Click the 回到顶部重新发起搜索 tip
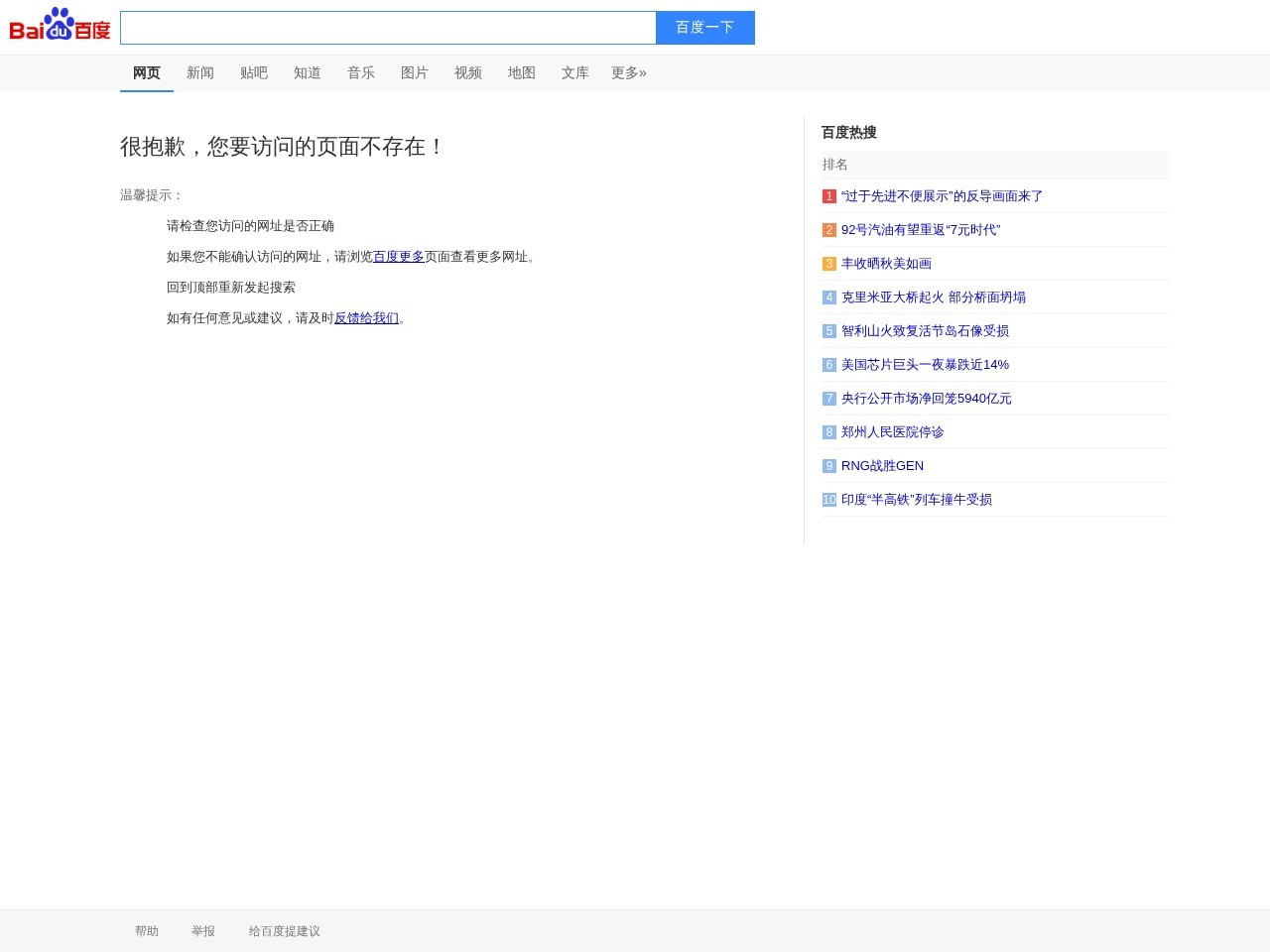This screenshot has height=952, width=1270. (231, 288)
